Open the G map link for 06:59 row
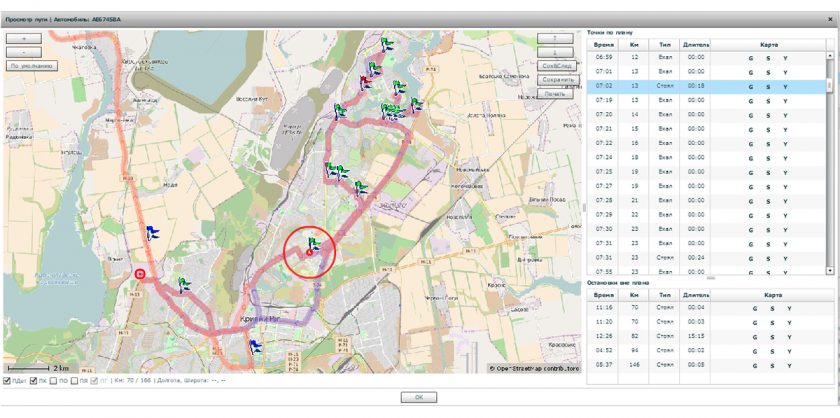The height and width of the screenshot is (418, 840). [751, 58]
